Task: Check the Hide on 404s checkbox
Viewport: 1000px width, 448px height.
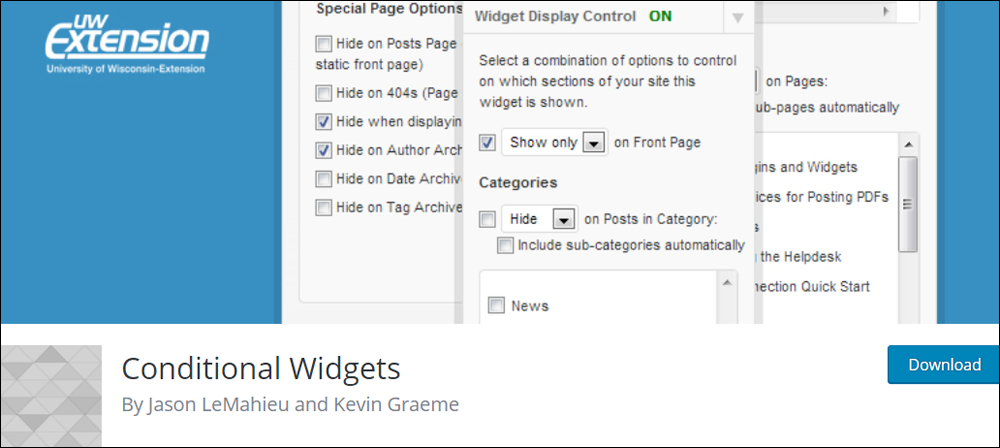Action: point(324,94)
